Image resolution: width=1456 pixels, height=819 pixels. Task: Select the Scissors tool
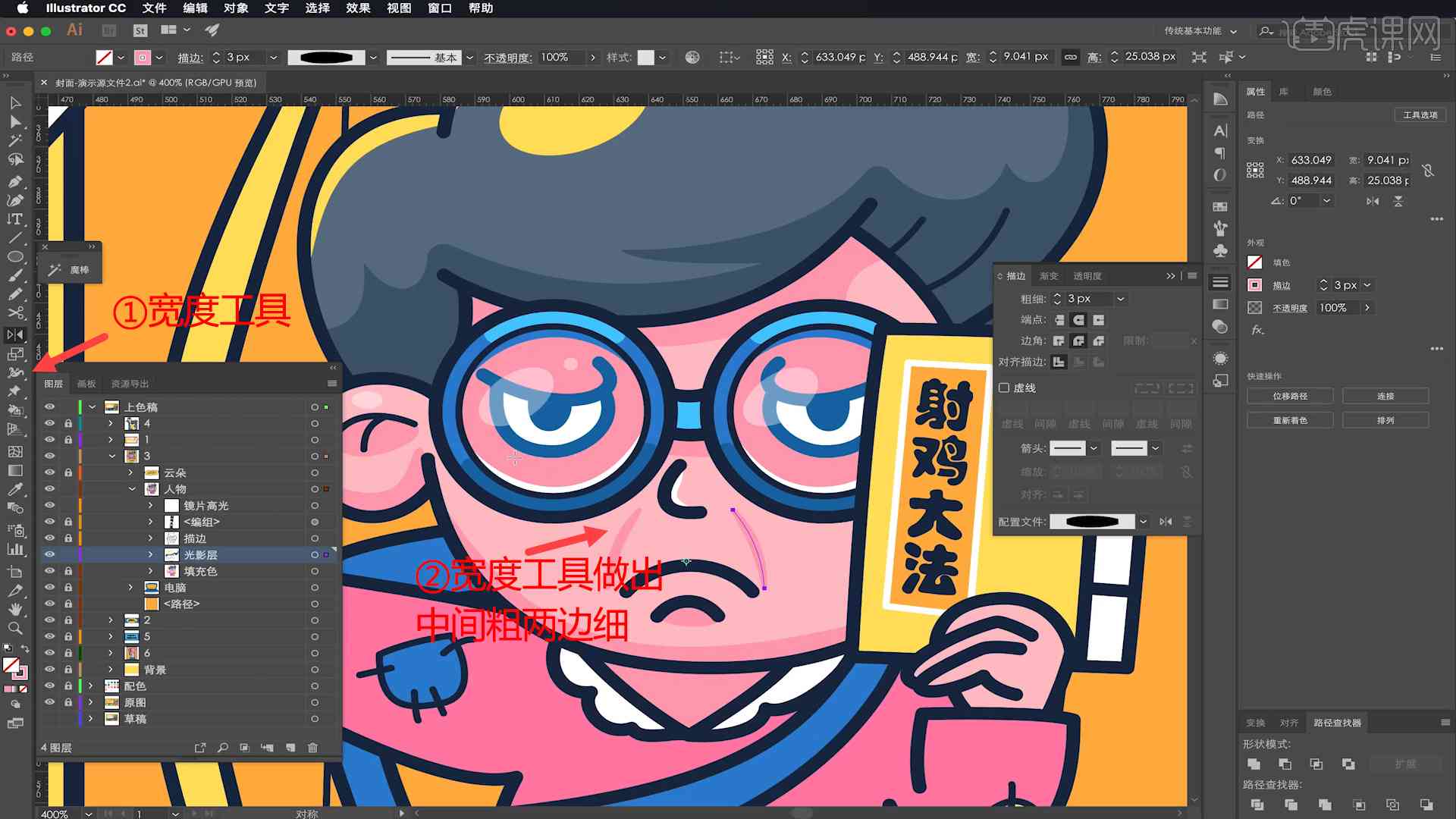(14, 312)
